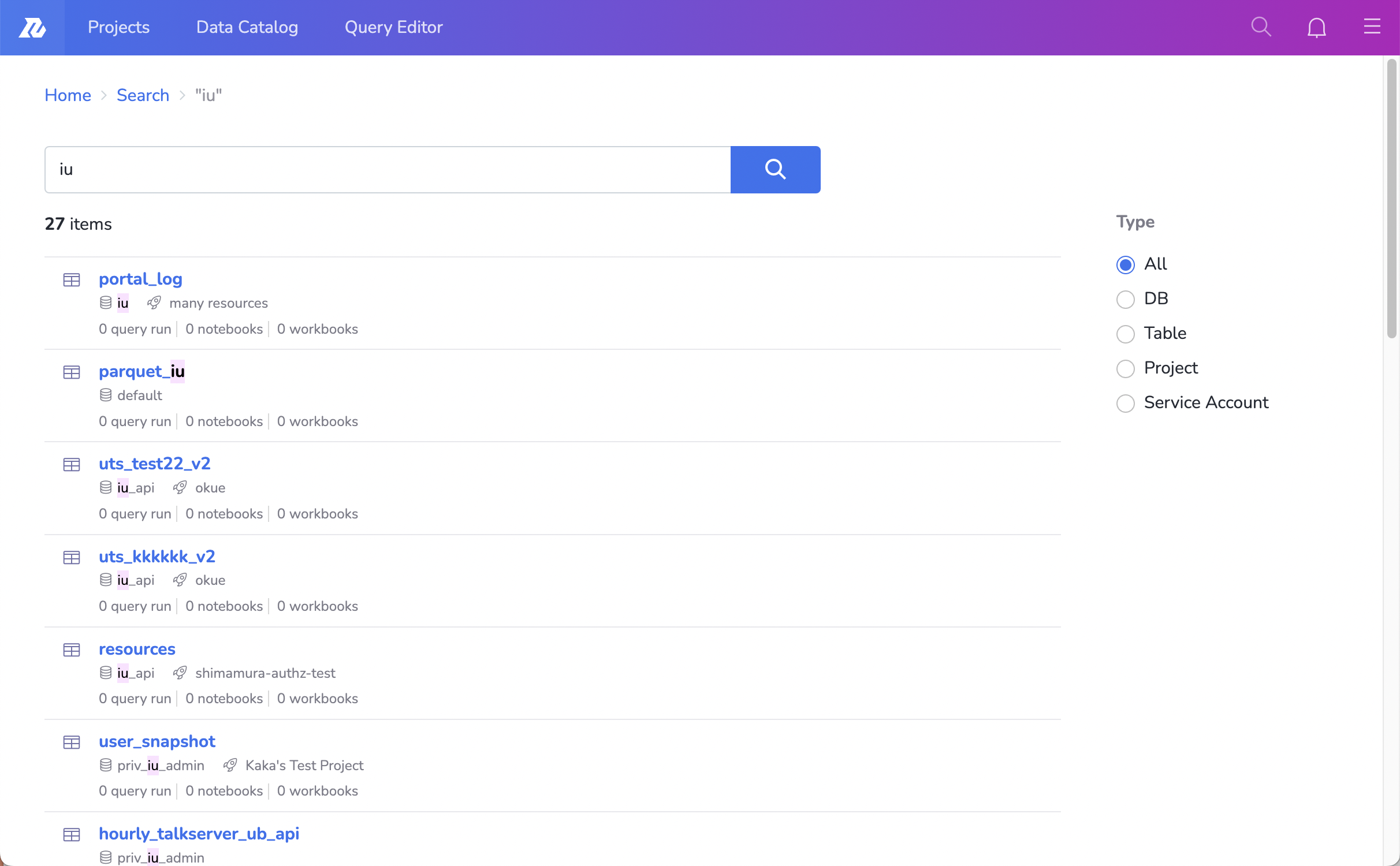Click database icon next to priv_iu_admin under user_snapshot

point(106,765)
